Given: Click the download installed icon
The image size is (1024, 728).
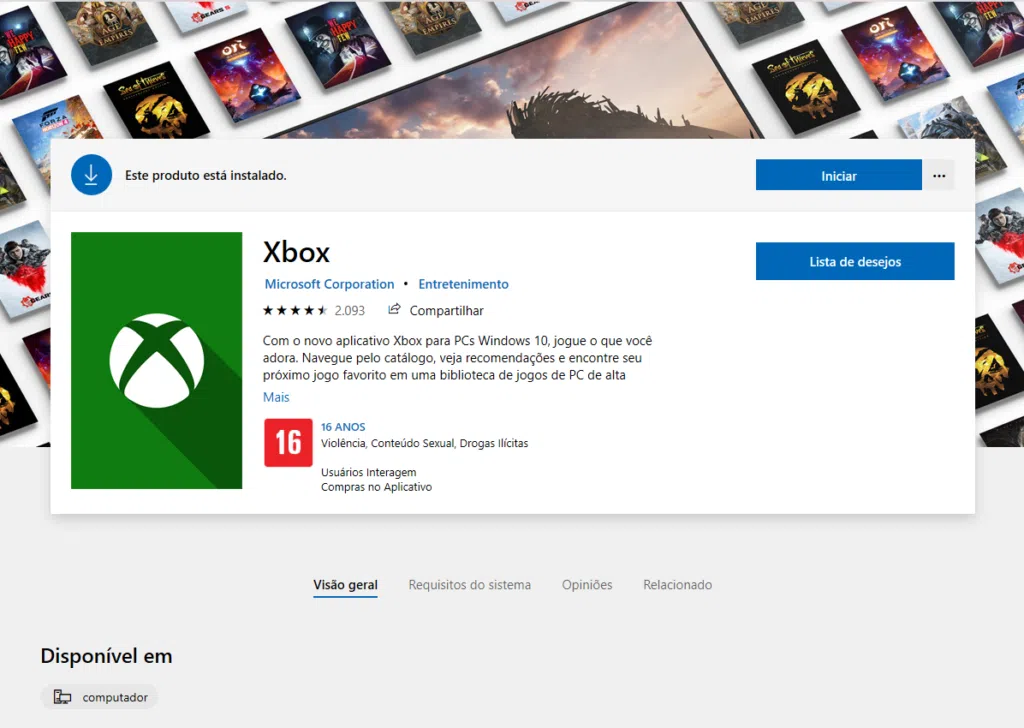Looking at the screenshot, I should pyautogui.click(x=91, y=174).
